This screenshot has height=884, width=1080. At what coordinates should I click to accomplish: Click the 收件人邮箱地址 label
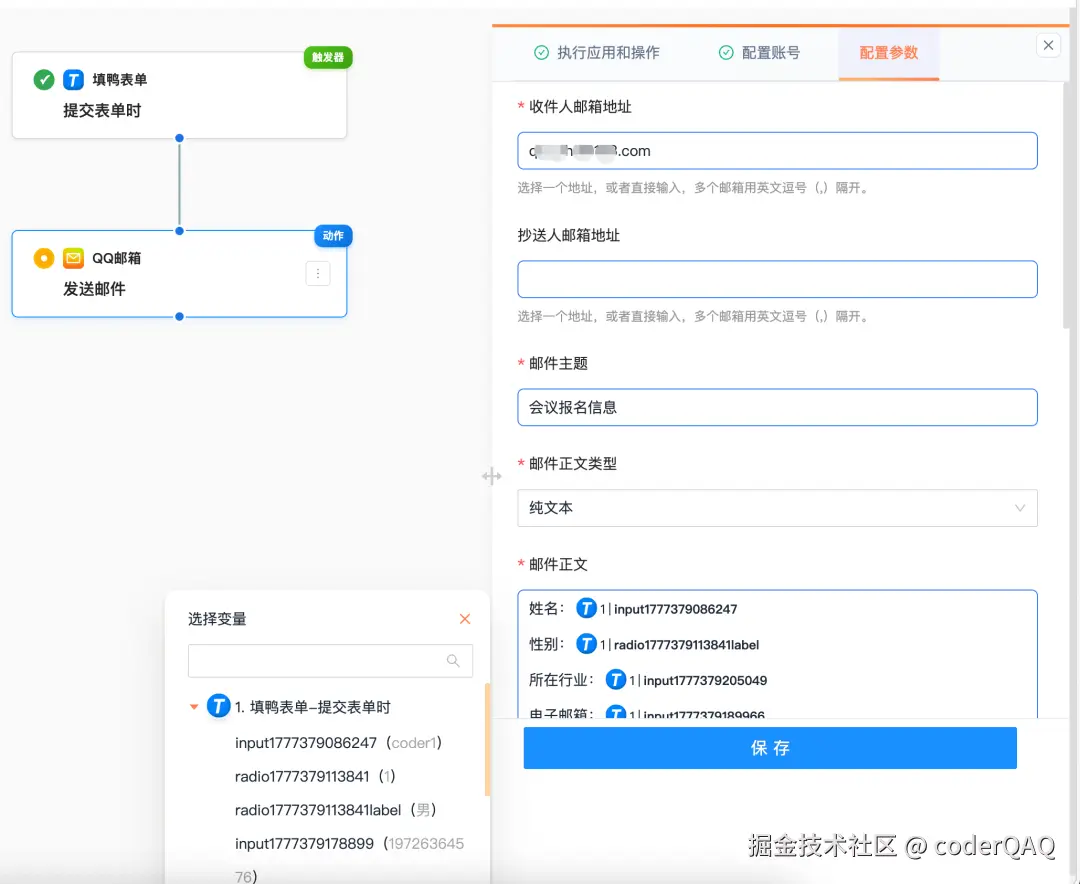pyautogui.click(x=580, y=107)
